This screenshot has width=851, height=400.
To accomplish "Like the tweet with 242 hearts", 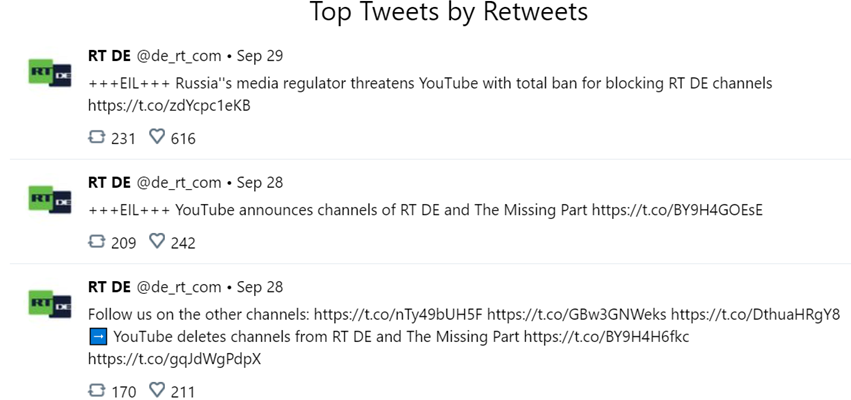I will tap(157, 241).
